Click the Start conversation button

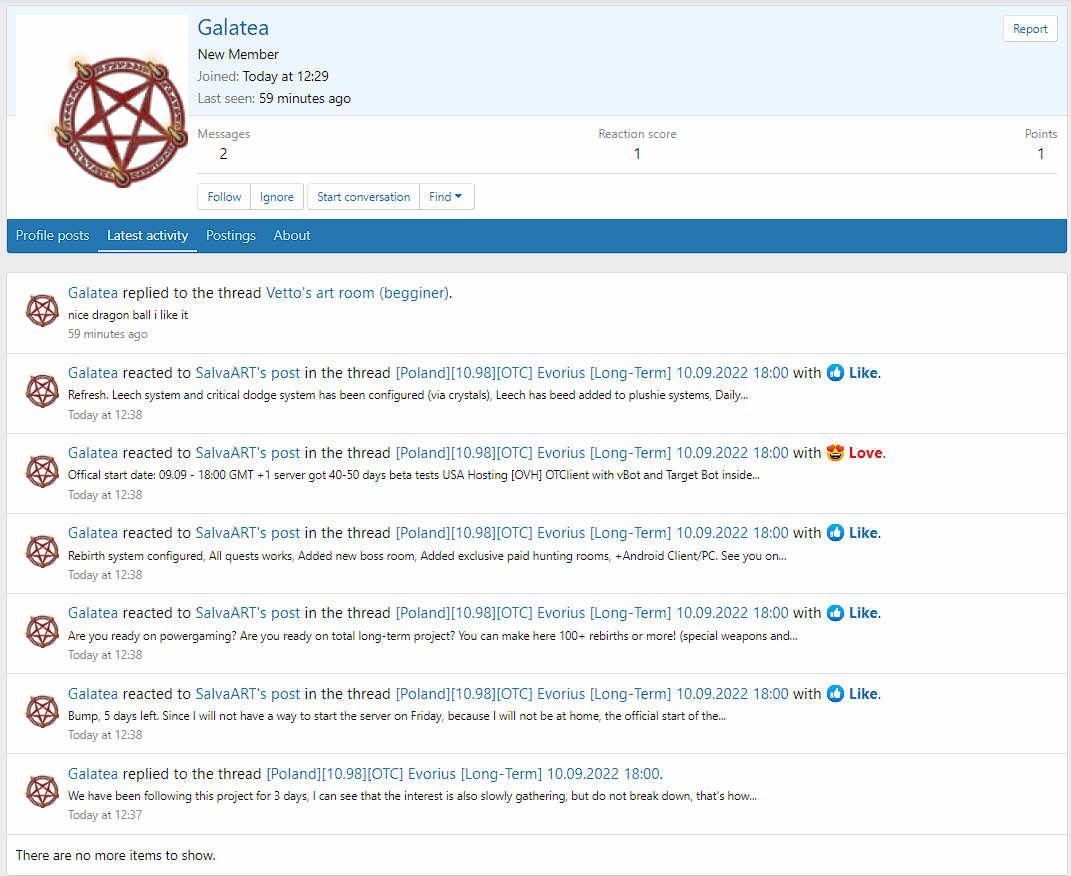363,197
